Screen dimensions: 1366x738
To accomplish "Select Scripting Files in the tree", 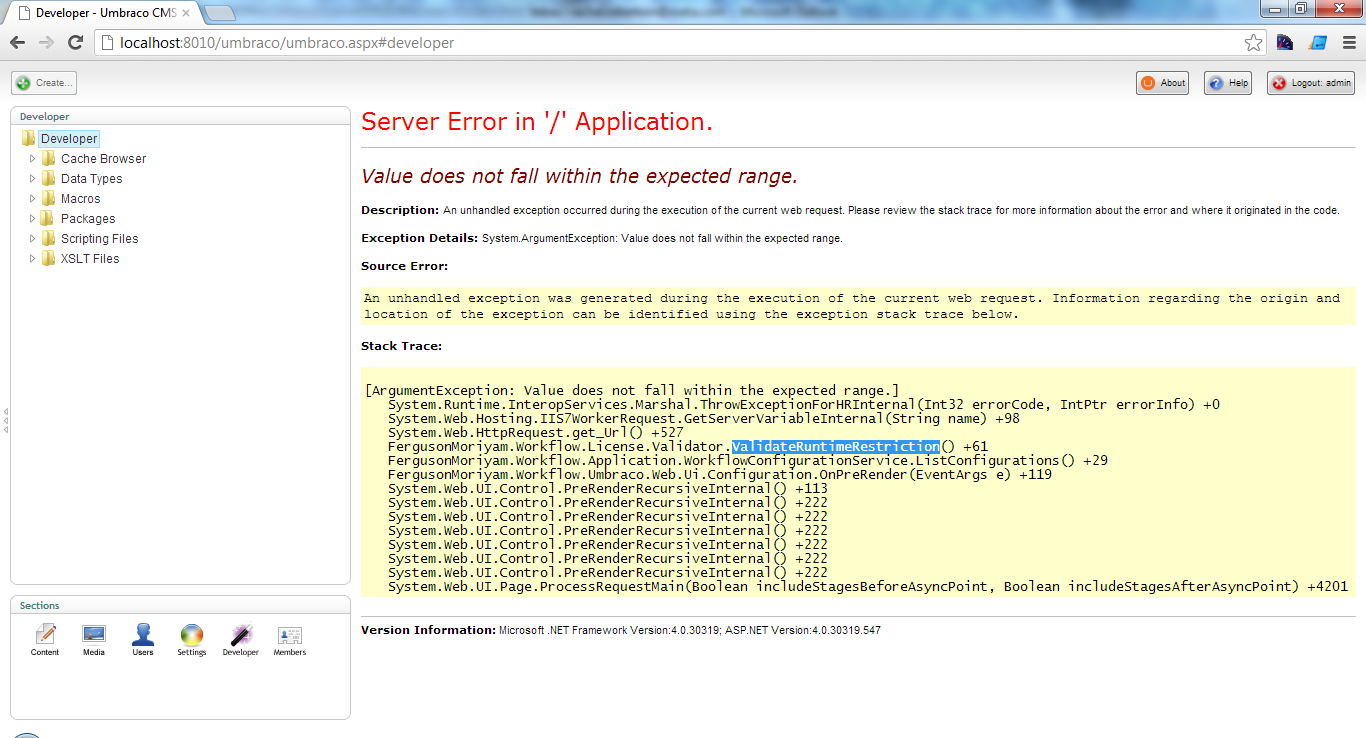I will point(99,239).
